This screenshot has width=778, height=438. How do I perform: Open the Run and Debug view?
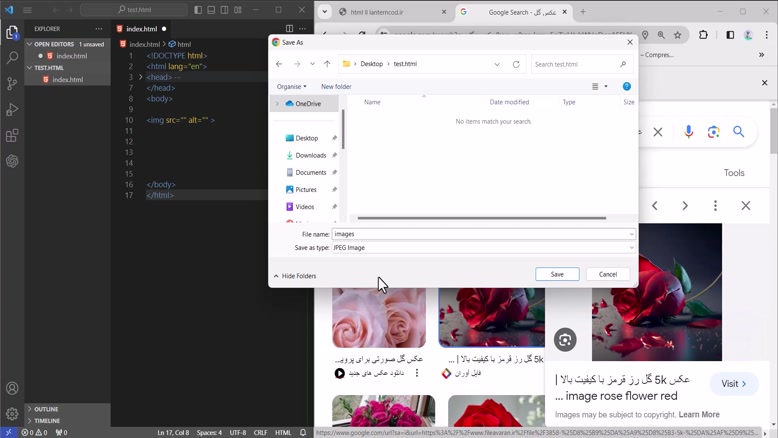click(12, 110)
